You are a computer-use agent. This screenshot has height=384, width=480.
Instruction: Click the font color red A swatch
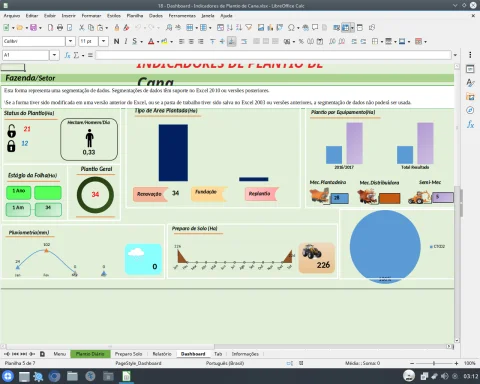pyautogui.click(x=151, y=41)
